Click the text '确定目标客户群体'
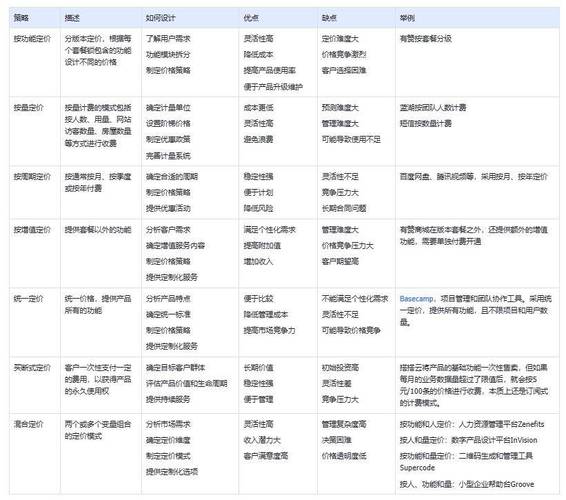This screenshot has height=500, width=566. 175,368
